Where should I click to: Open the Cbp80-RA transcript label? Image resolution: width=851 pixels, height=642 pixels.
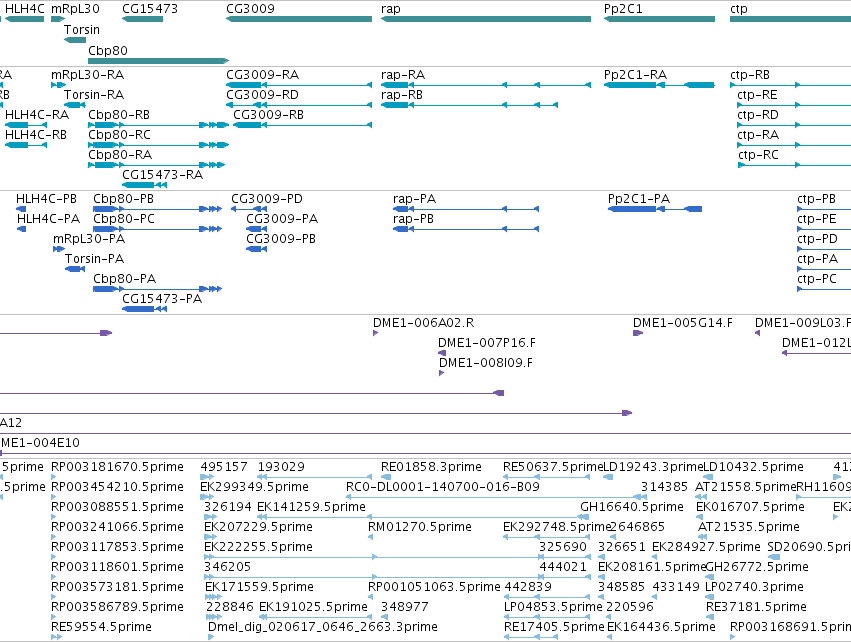(120, 154)
